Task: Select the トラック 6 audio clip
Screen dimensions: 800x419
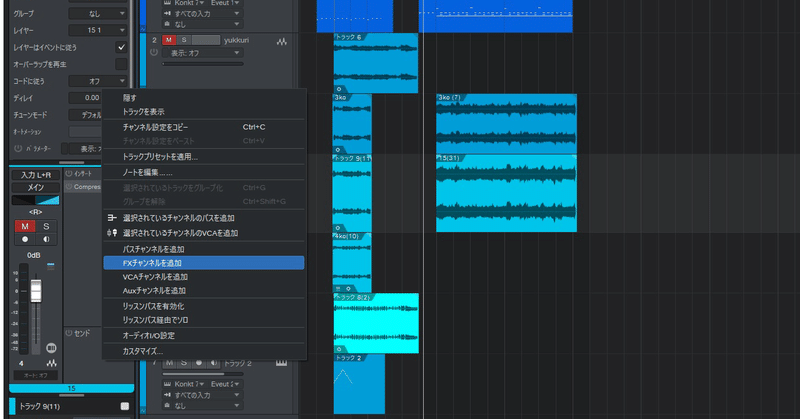Action: tap(376, 63)
